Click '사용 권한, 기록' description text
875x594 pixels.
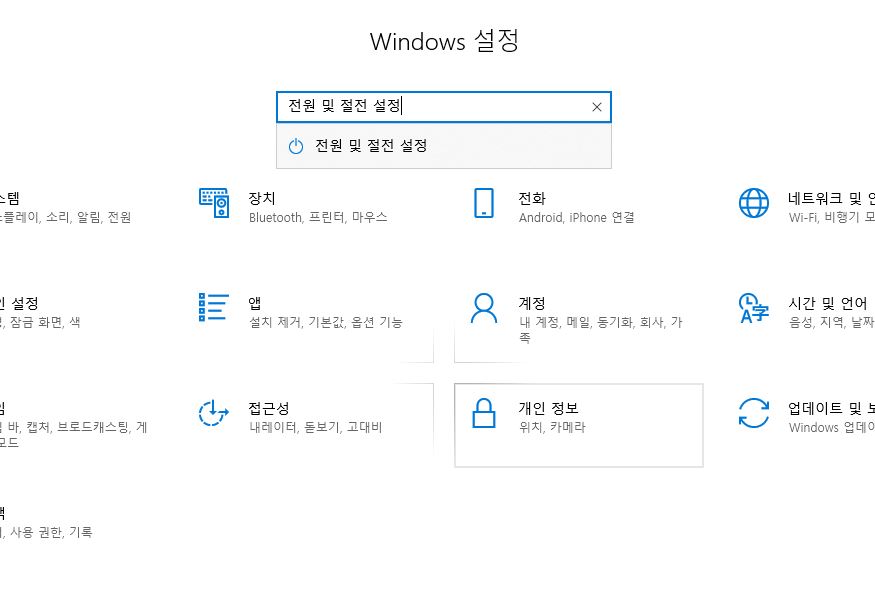(x=51, y=532)
